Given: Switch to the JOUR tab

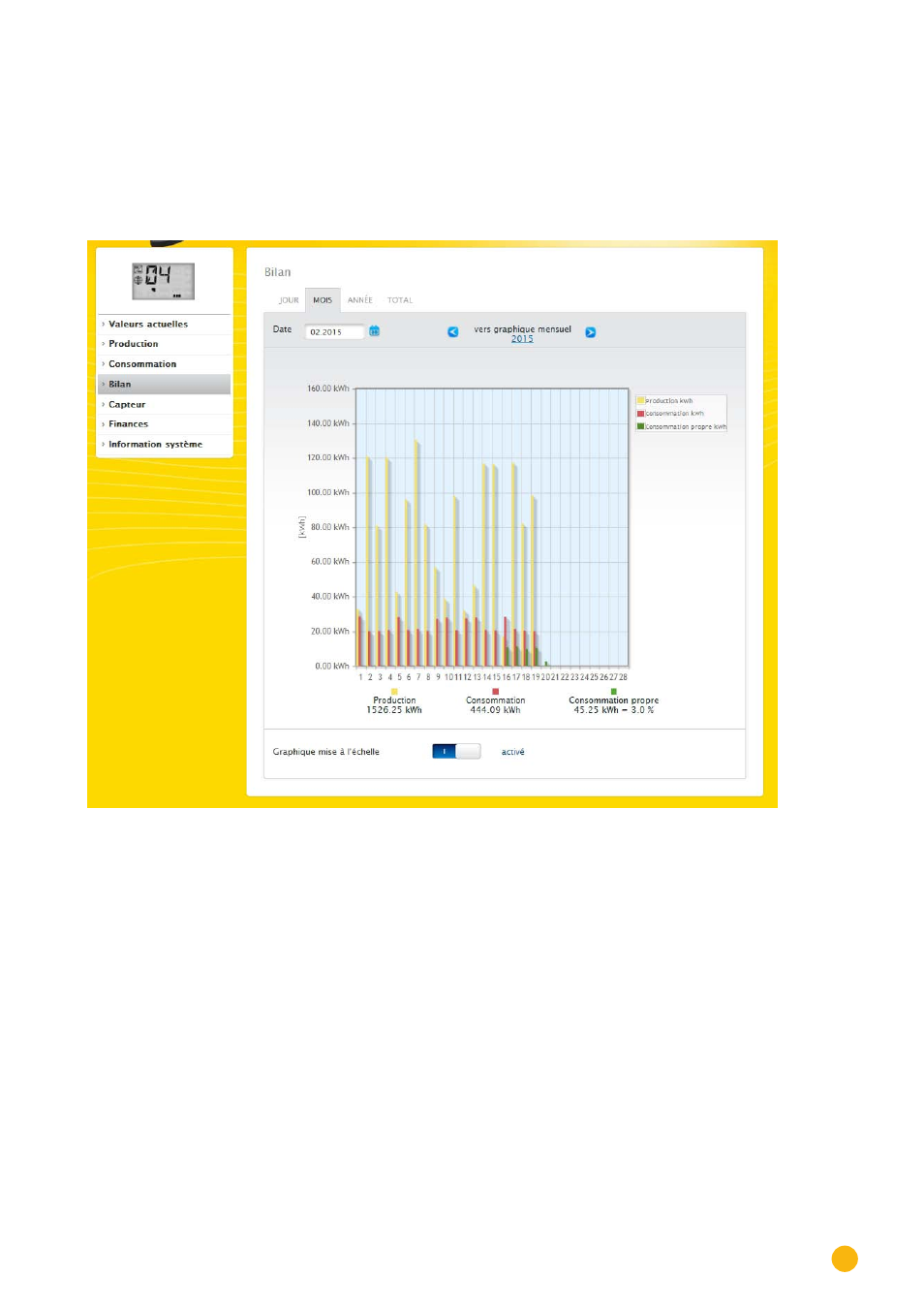Looking at the screenshot, I should pyautogui.click(x=289, y=300).
